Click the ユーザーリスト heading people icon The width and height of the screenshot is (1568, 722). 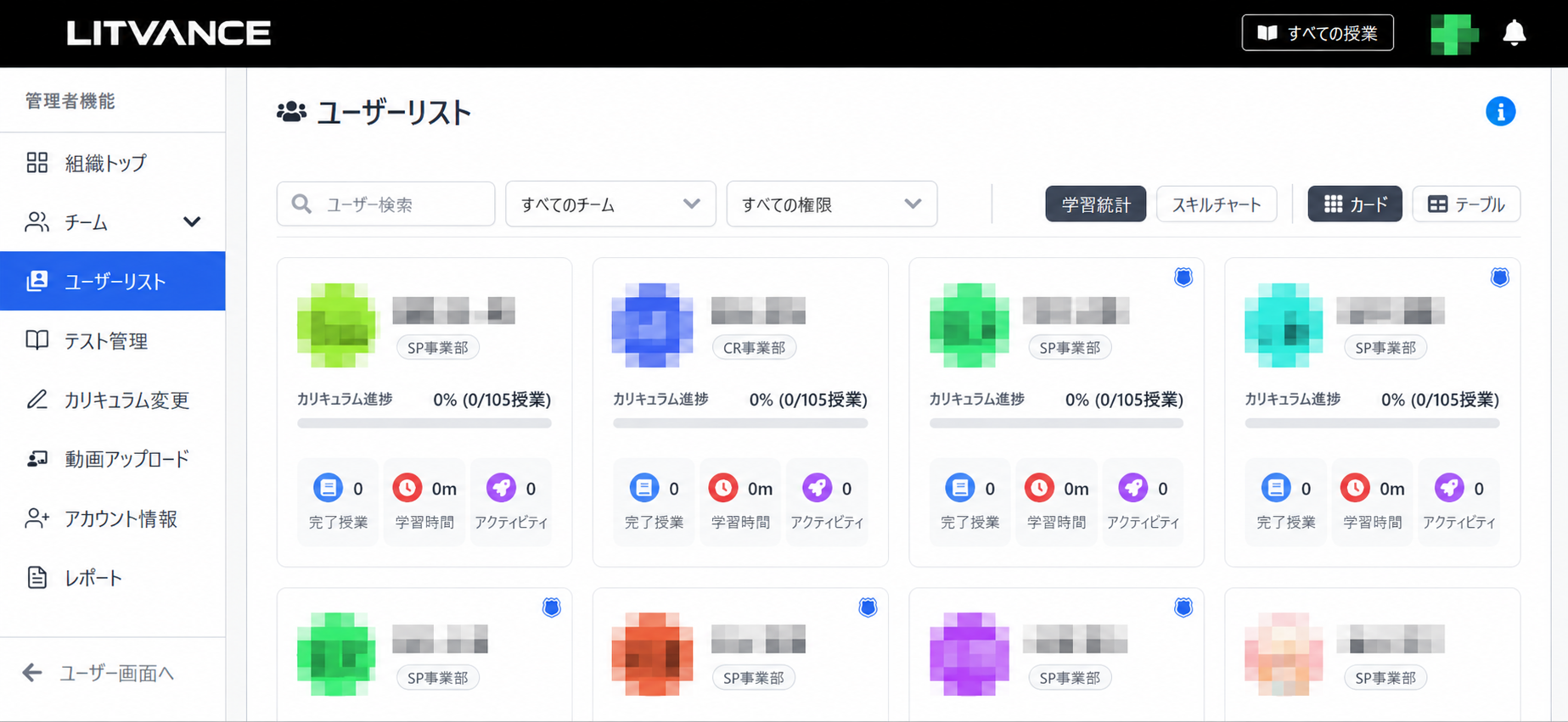(x=291, y=112)
